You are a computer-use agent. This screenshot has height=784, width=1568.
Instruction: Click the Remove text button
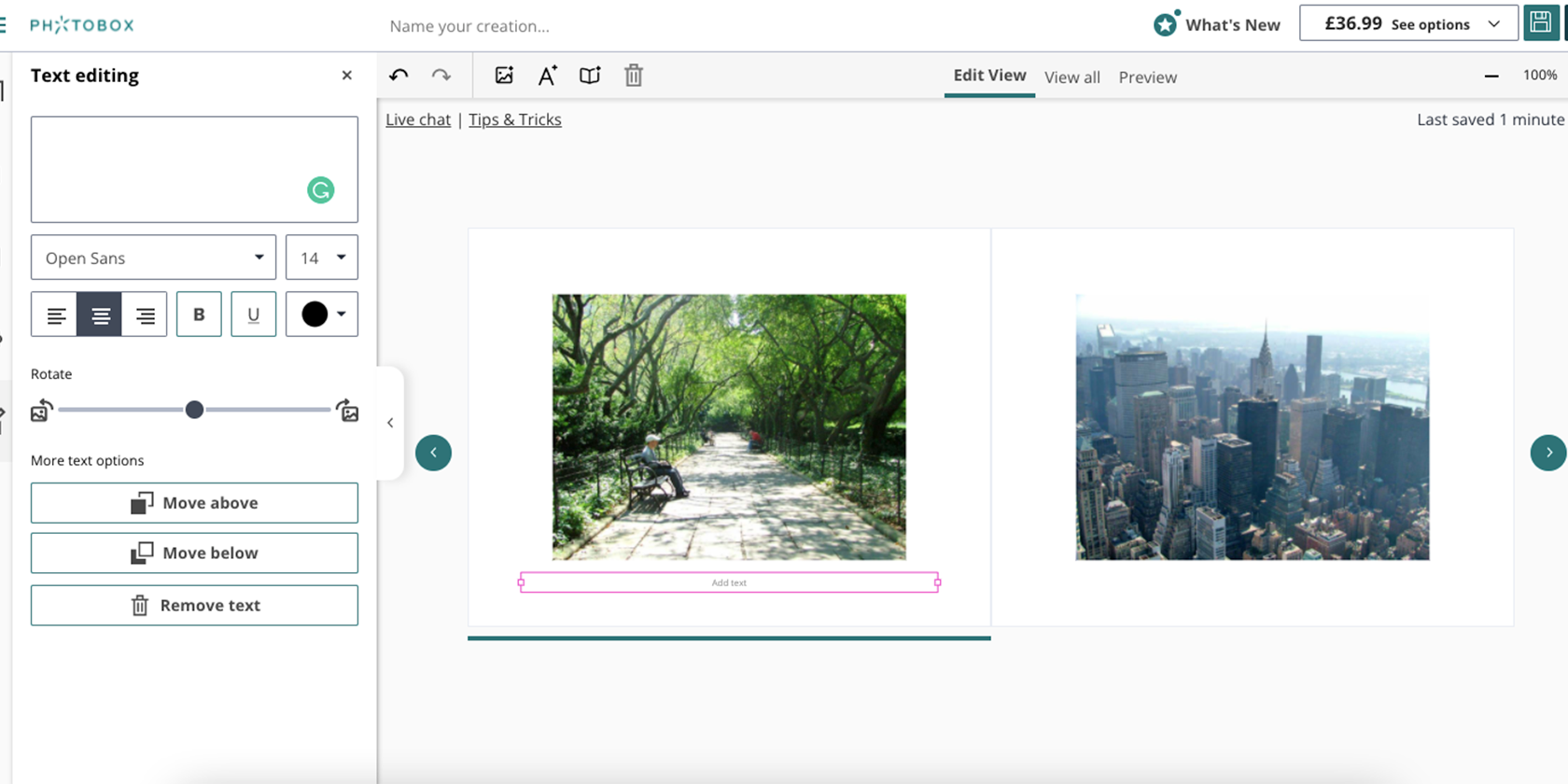(194, 606)
